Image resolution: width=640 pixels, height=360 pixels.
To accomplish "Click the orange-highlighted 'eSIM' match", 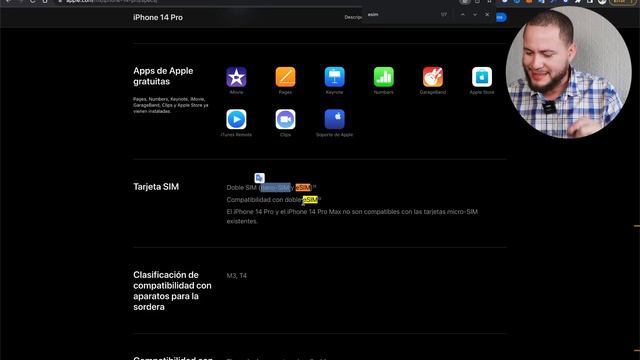I will pos(303,187).
